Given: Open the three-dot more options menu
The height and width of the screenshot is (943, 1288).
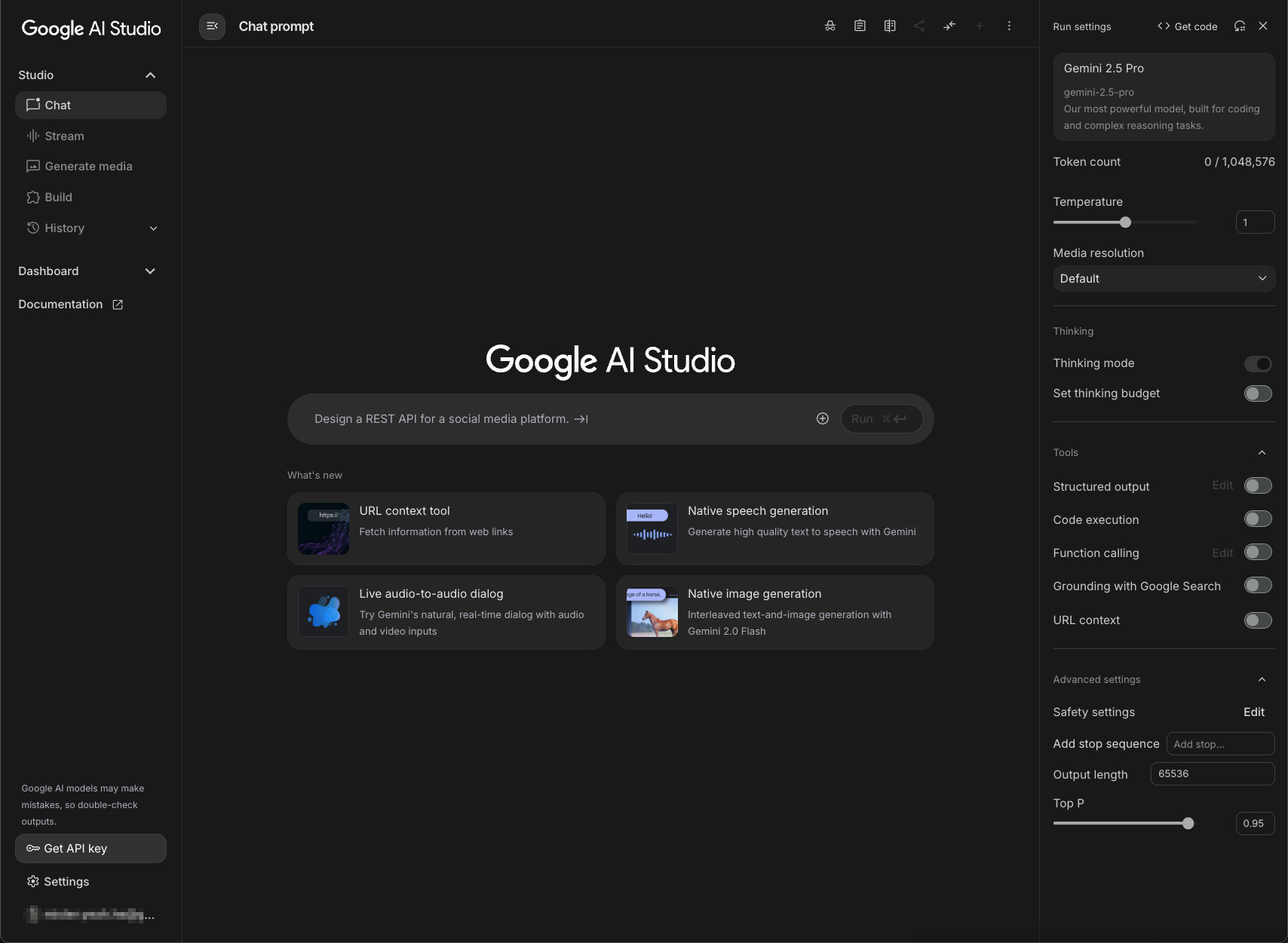Looking at the screenshot, I should [x=1009, y=26].
